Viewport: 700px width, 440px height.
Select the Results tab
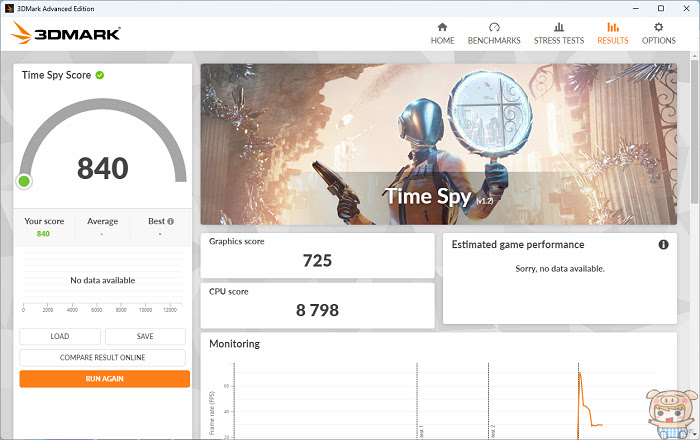[x=612, y=34]
